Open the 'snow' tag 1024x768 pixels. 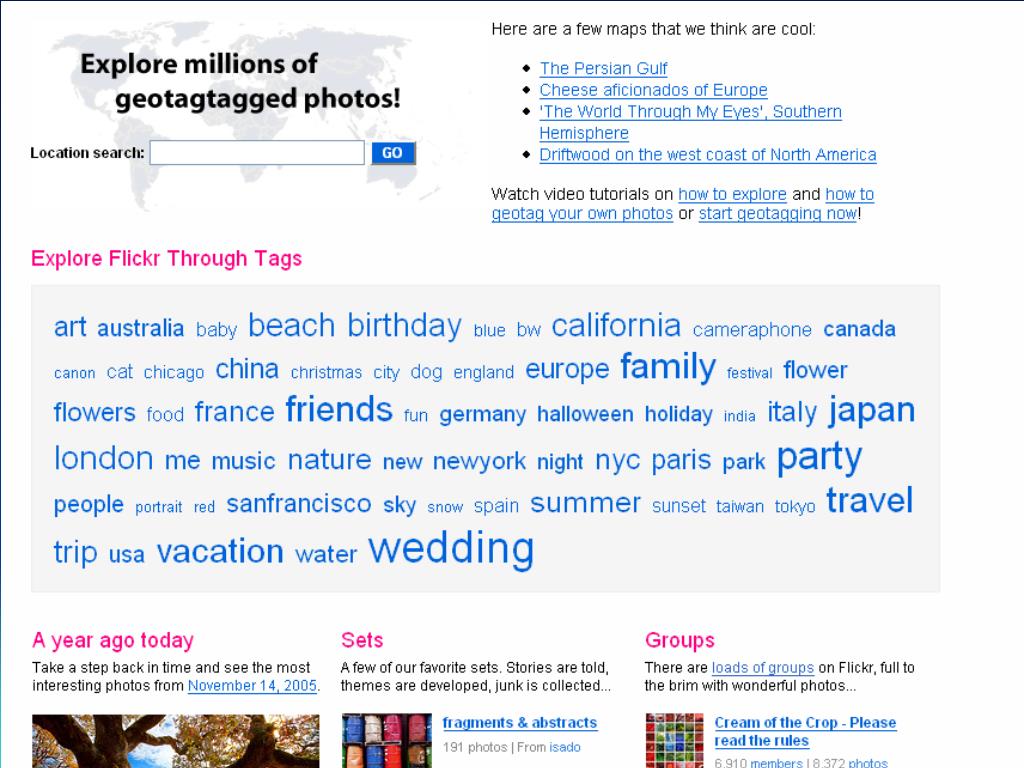tap(445, 507)
